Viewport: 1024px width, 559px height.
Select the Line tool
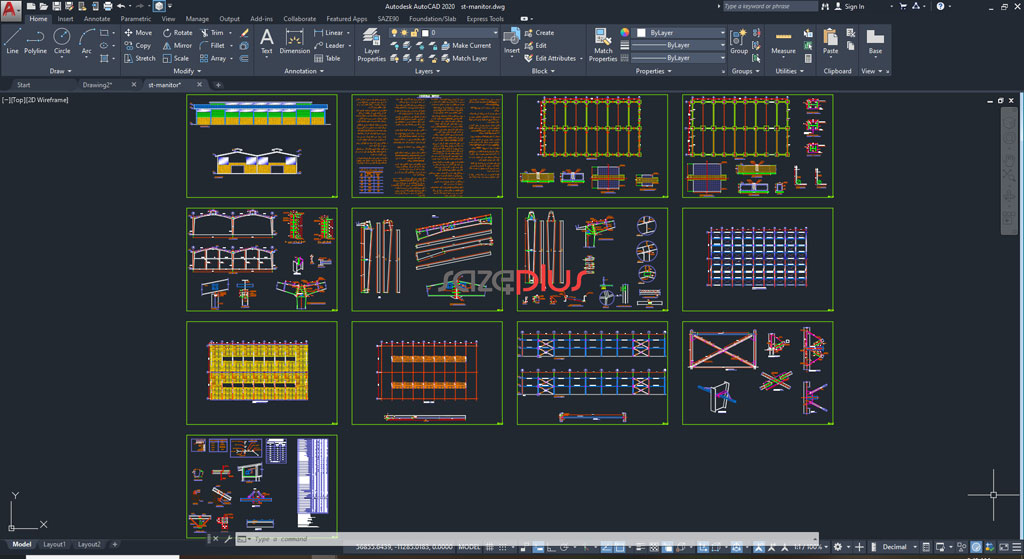pyautogui.click(x=12, y=41)
